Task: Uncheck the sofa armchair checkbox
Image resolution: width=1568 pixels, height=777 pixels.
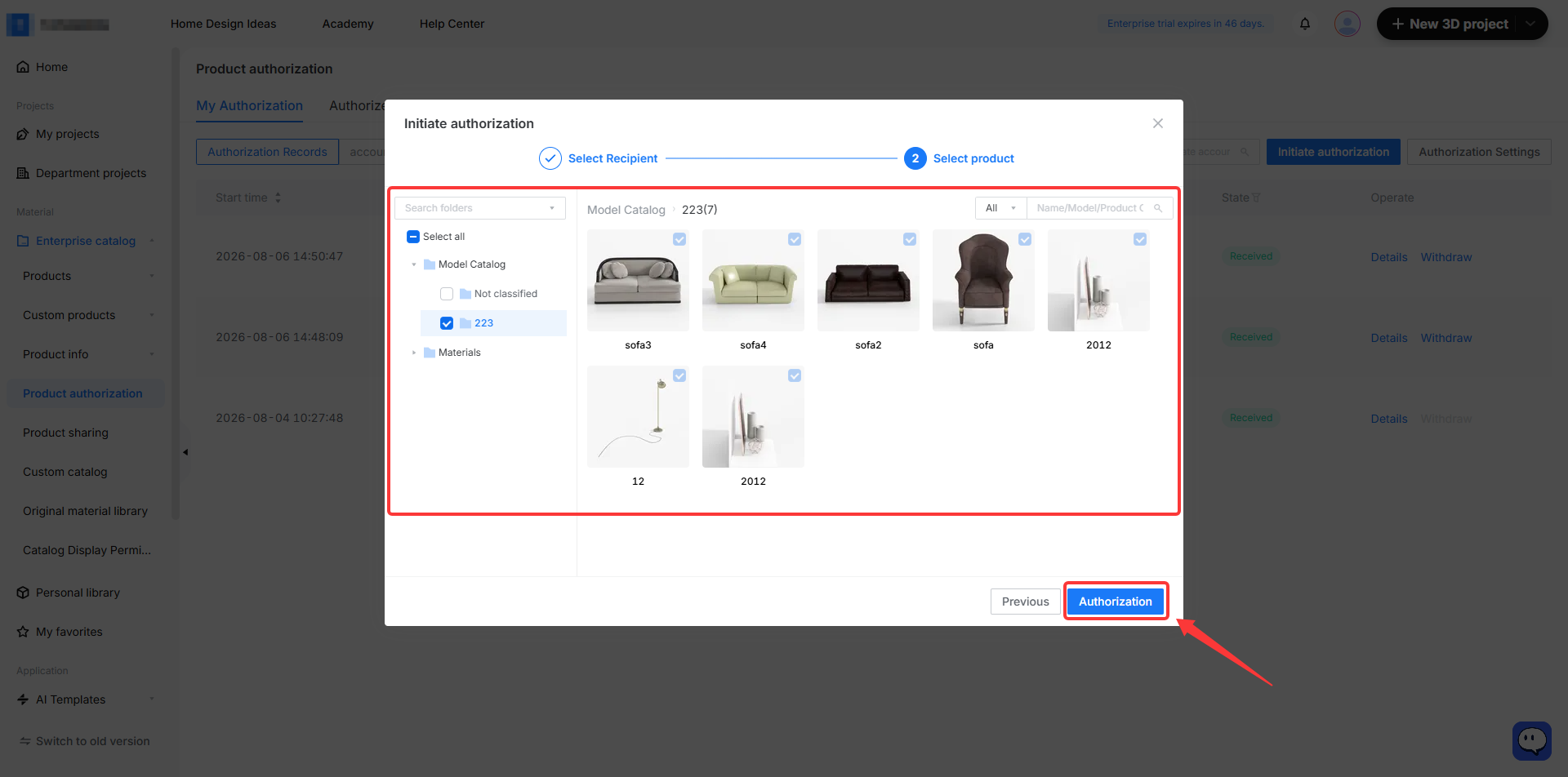Action: pyautogui.click(x=1025, y=239)
